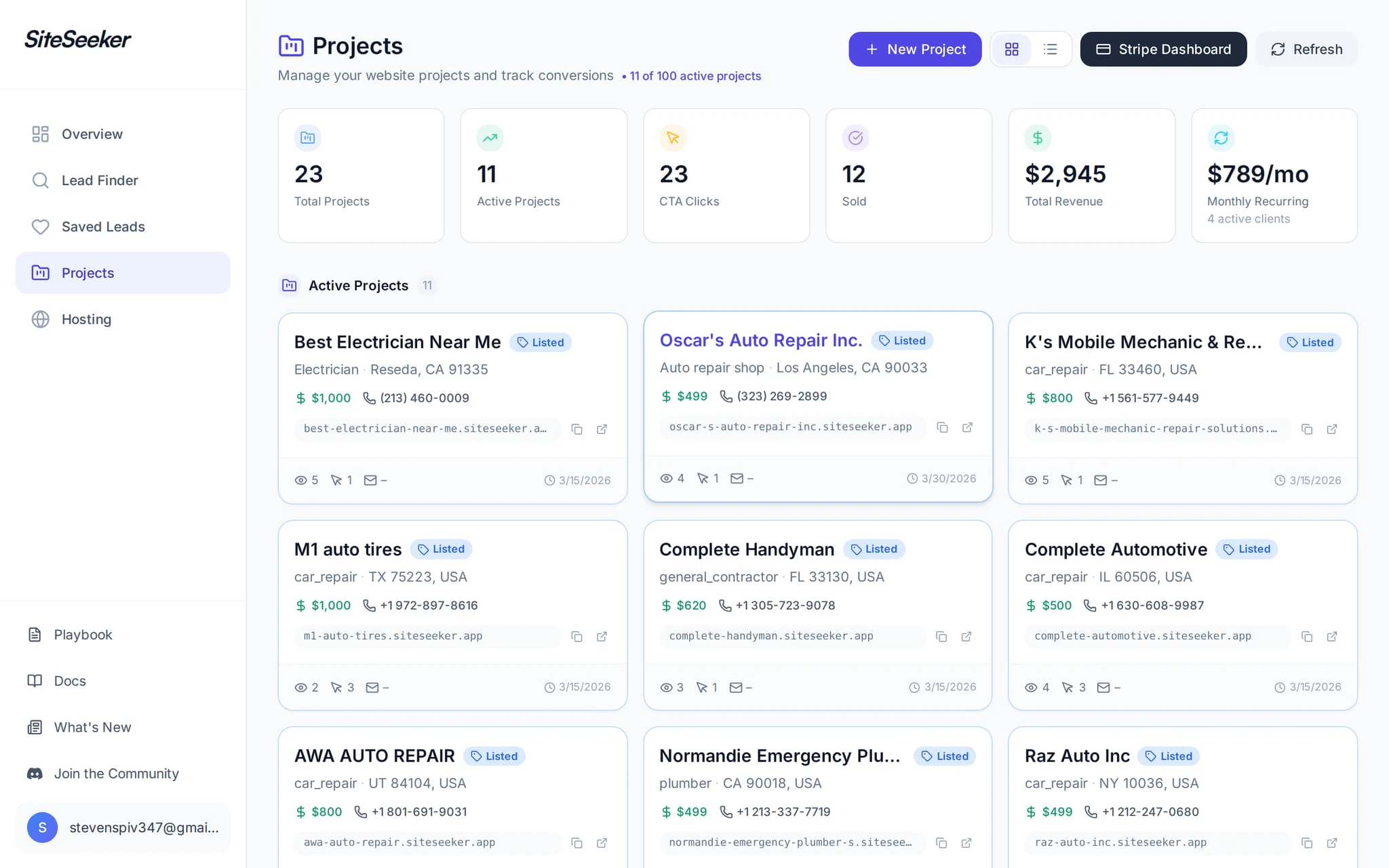This screenshot has width=1389, height=868.
Task: Open best-electrician-near-me.siteseeker.app in new tab
Action: [x=603, y=429]
